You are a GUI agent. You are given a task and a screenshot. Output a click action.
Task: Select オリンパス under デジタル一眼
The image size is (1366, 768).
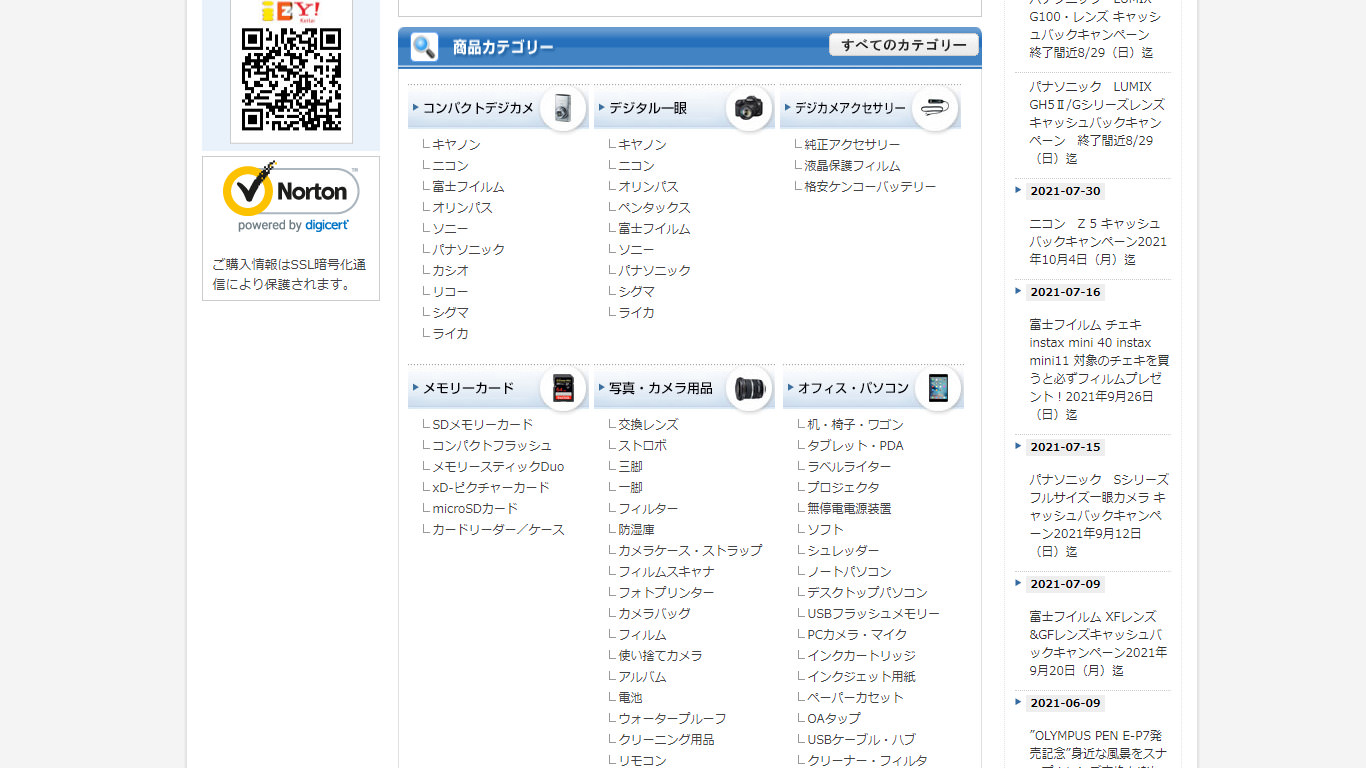point(648,187)
